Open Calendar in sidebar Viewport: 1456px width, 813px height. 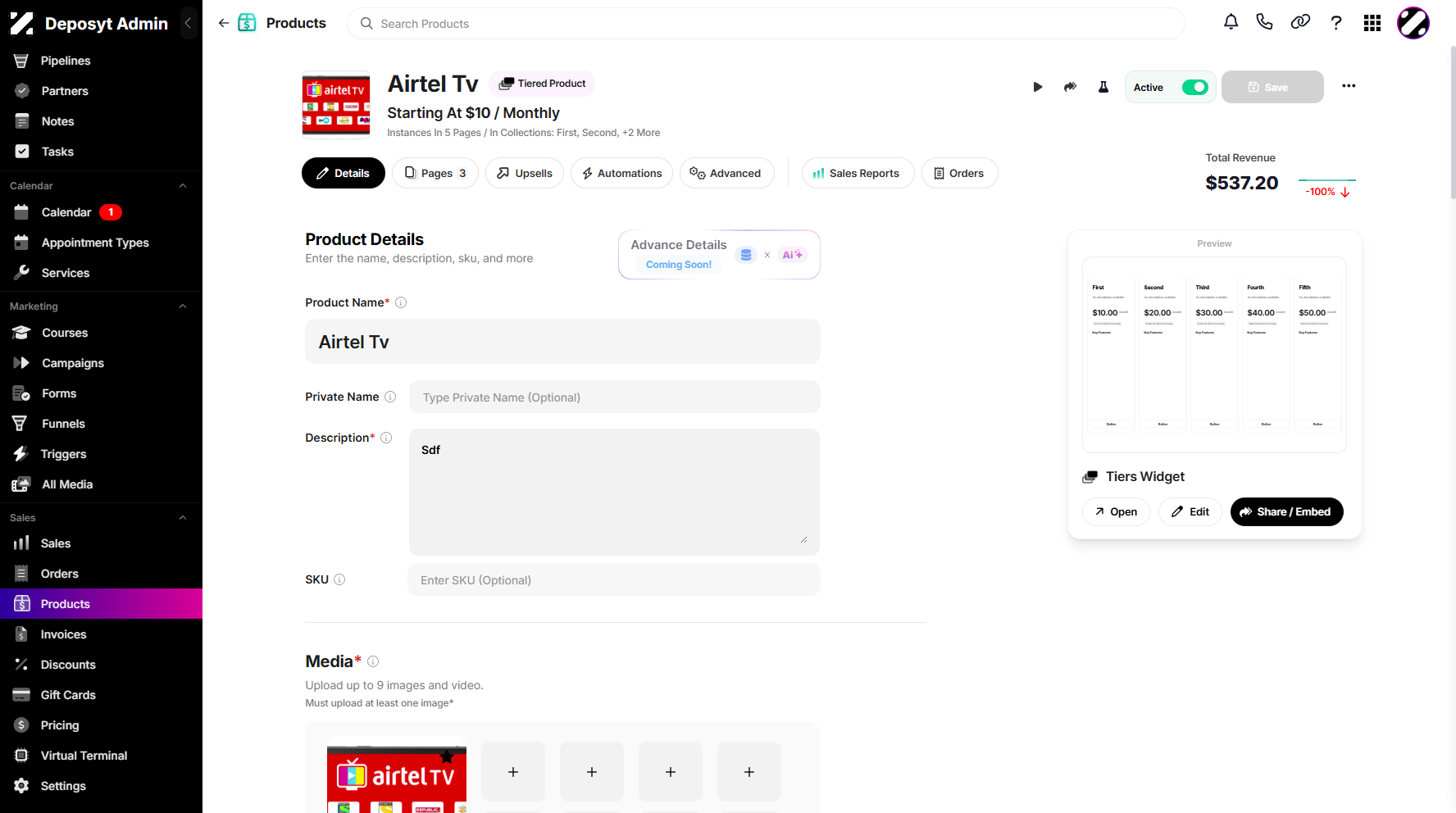101,212
